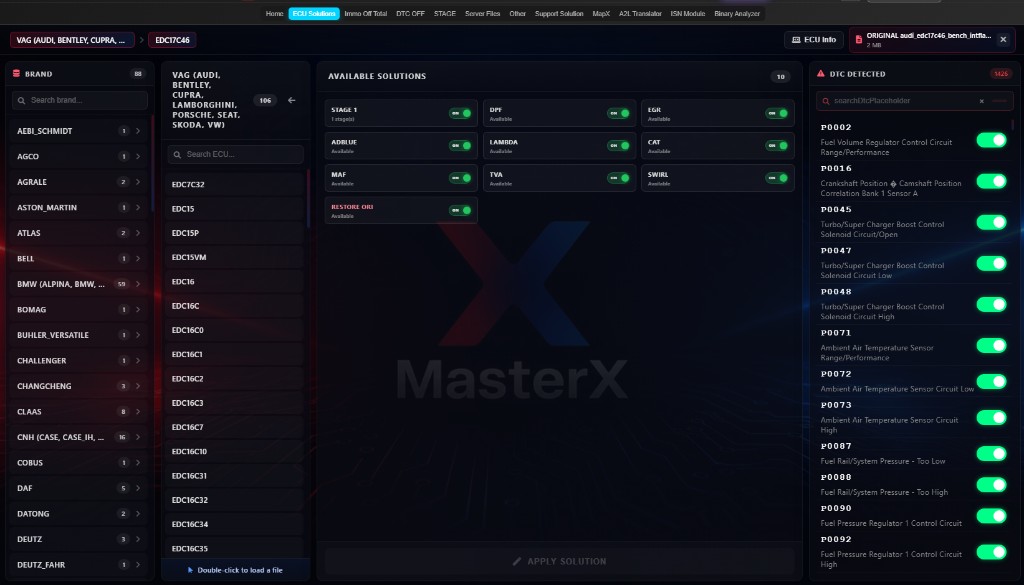This screenshot has height=585, width=1024.
Task: Toggle the RESTORE ORI switch
Action: coord(460,210)
